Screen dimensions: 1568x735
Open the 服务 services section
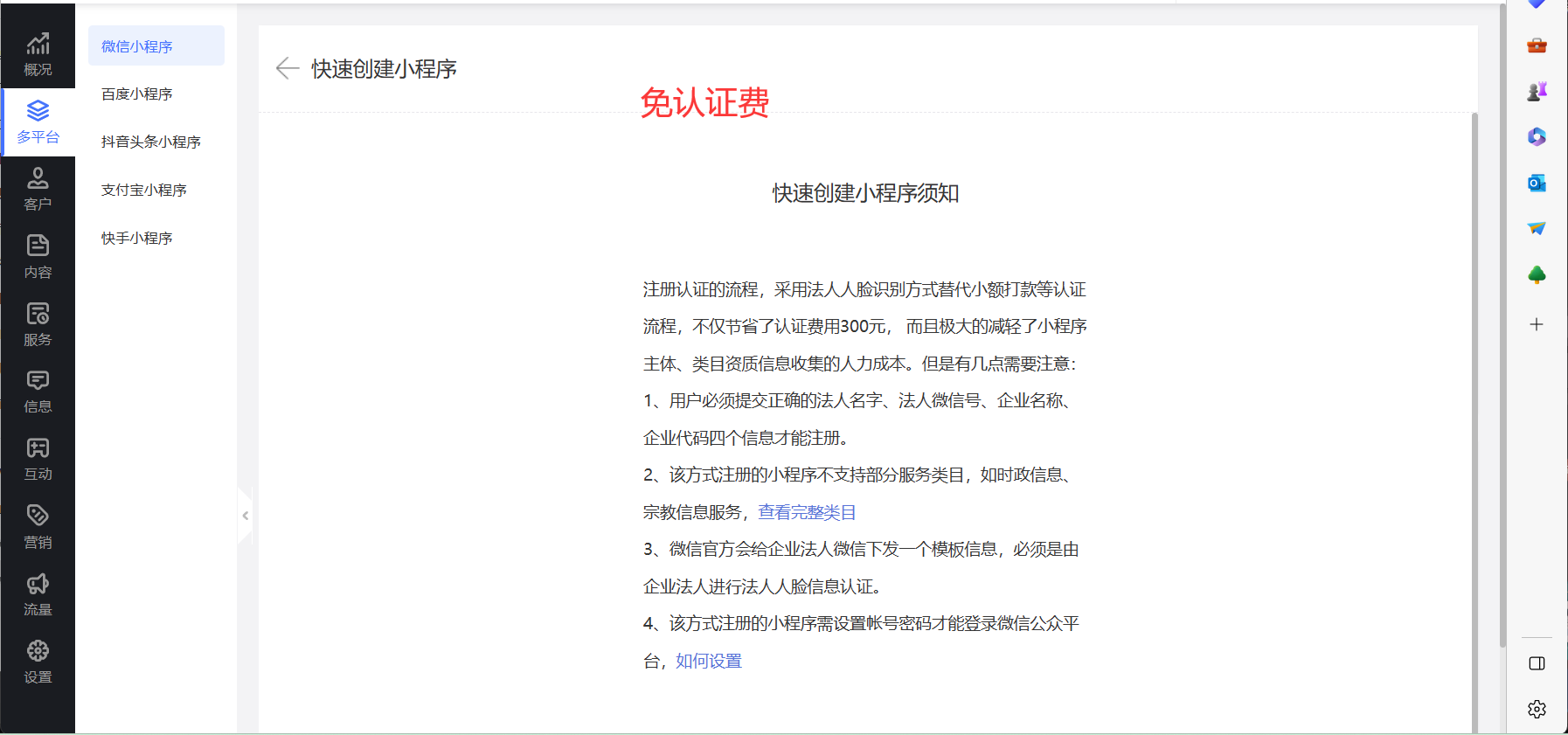tap(38, 324)
